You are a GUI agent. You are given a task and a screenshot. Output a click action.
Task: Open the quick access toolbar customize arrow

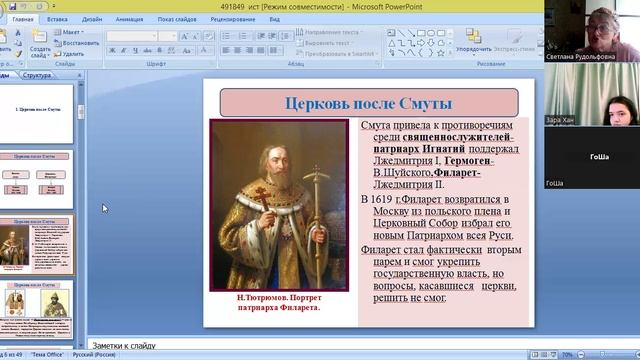pyautogui.click(x=53, y=7)
